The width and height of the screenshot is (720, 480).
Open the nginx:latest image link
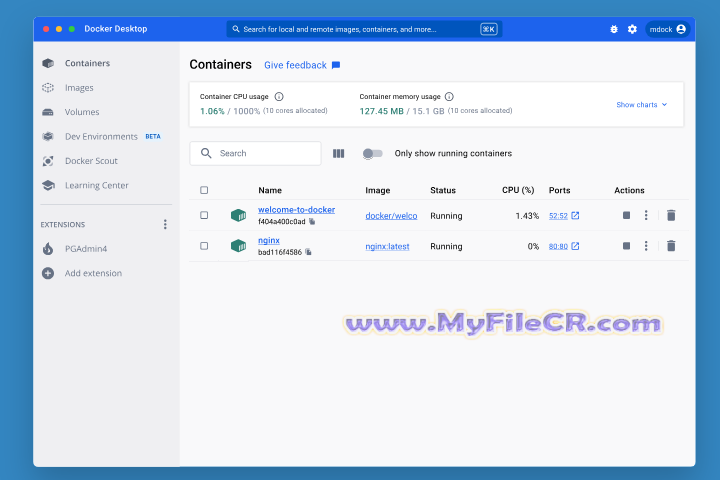[x=387, y=246]
